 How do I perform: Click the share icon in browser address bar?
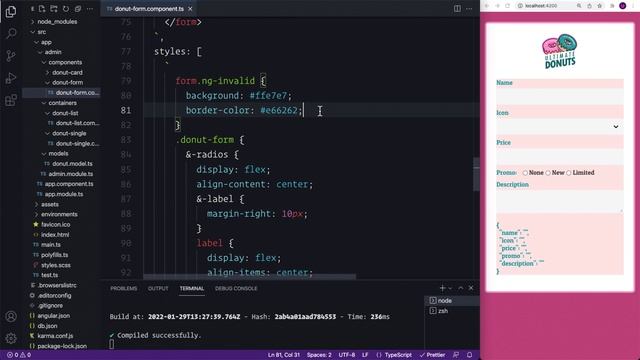[x=589, y=6]
